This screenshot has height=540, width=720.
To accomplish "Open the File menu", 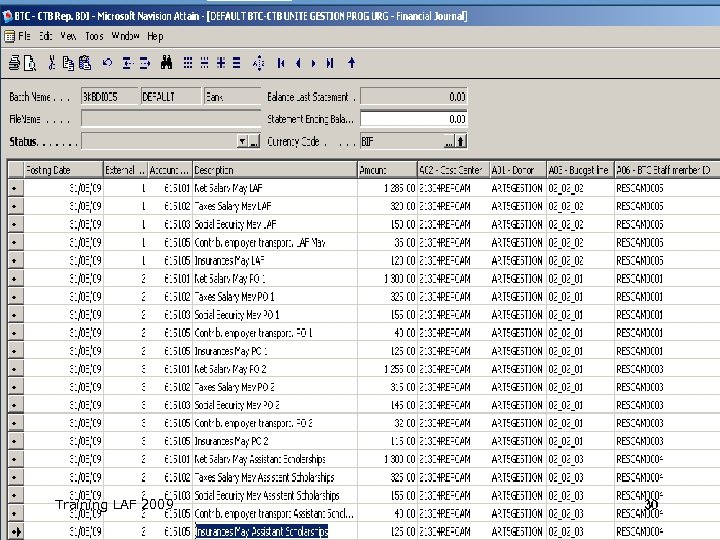I will pos(24,36).
